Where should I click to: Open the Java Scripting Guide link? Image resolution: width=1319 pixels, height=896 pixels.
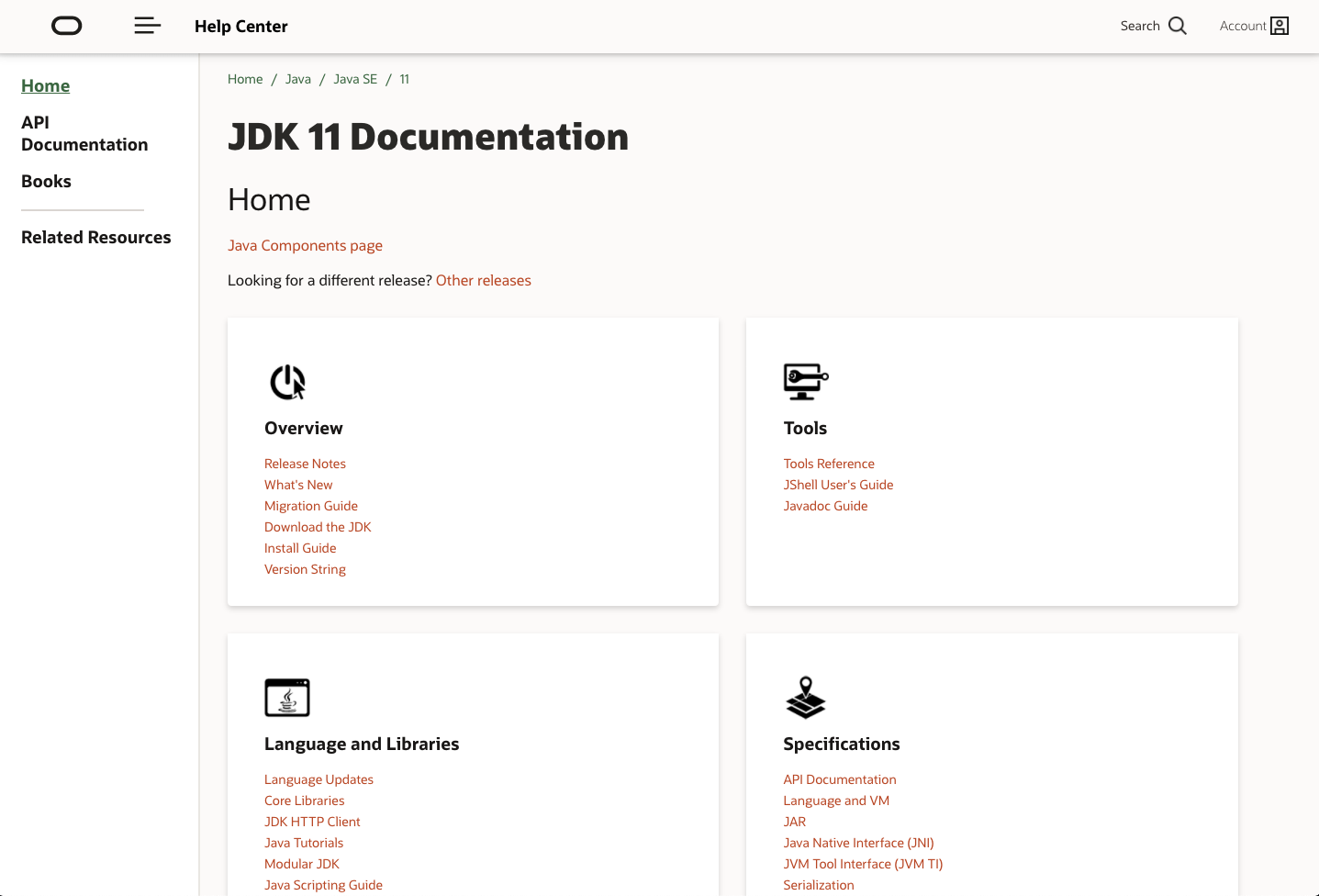tap(323, 885)
